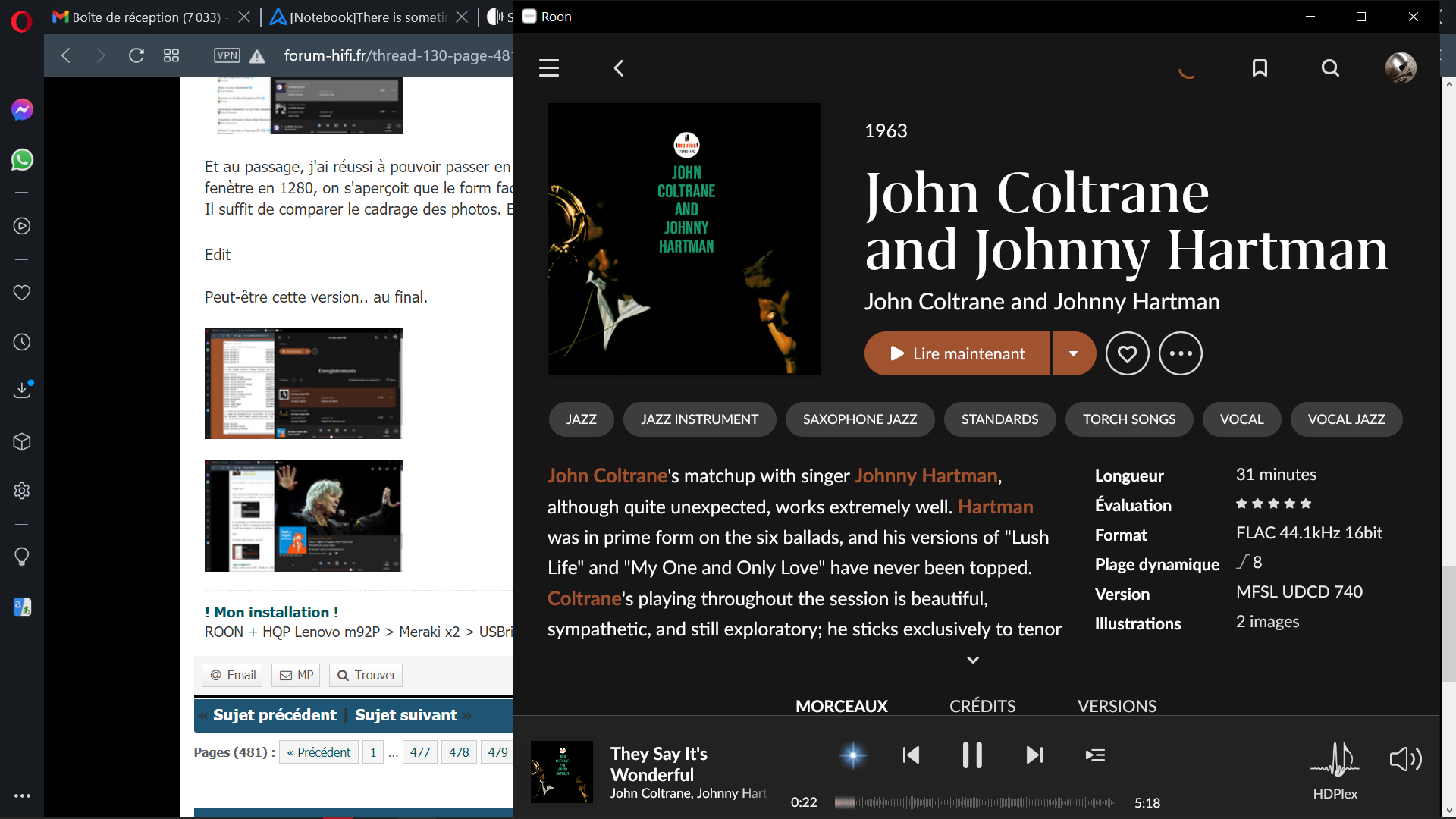The height and width of the screenshot is (819, 1456).
Task: Open the 'Sujet suivant' link
Action: 406,715
